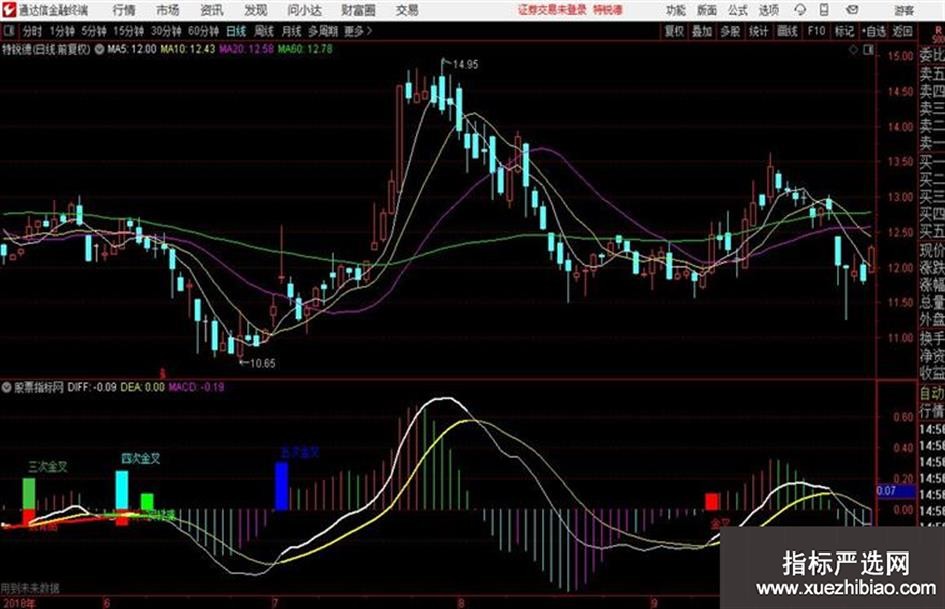Click the 画线 toolbar button

[x=787, y=31]
